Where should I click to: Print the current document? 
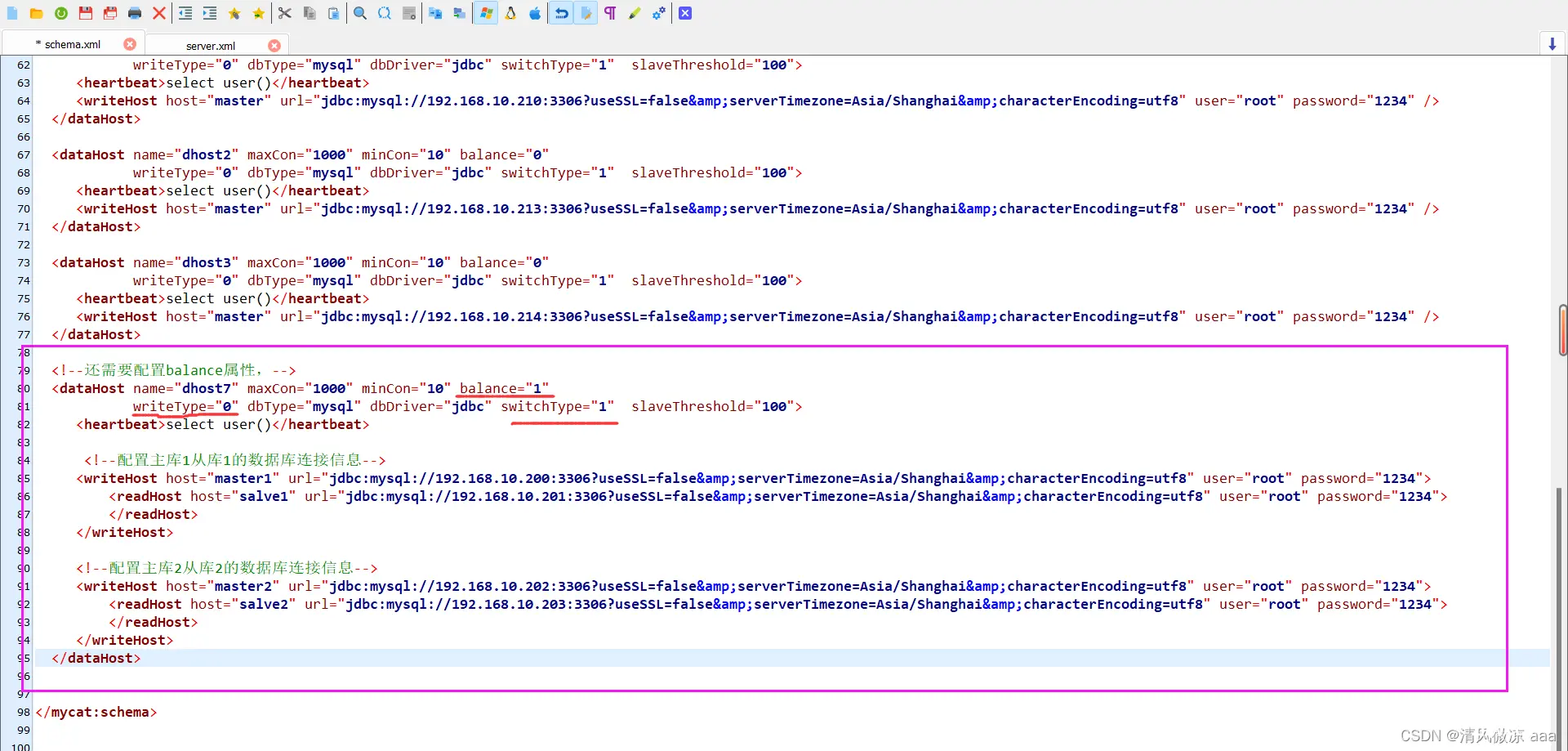tap(135, 13)
